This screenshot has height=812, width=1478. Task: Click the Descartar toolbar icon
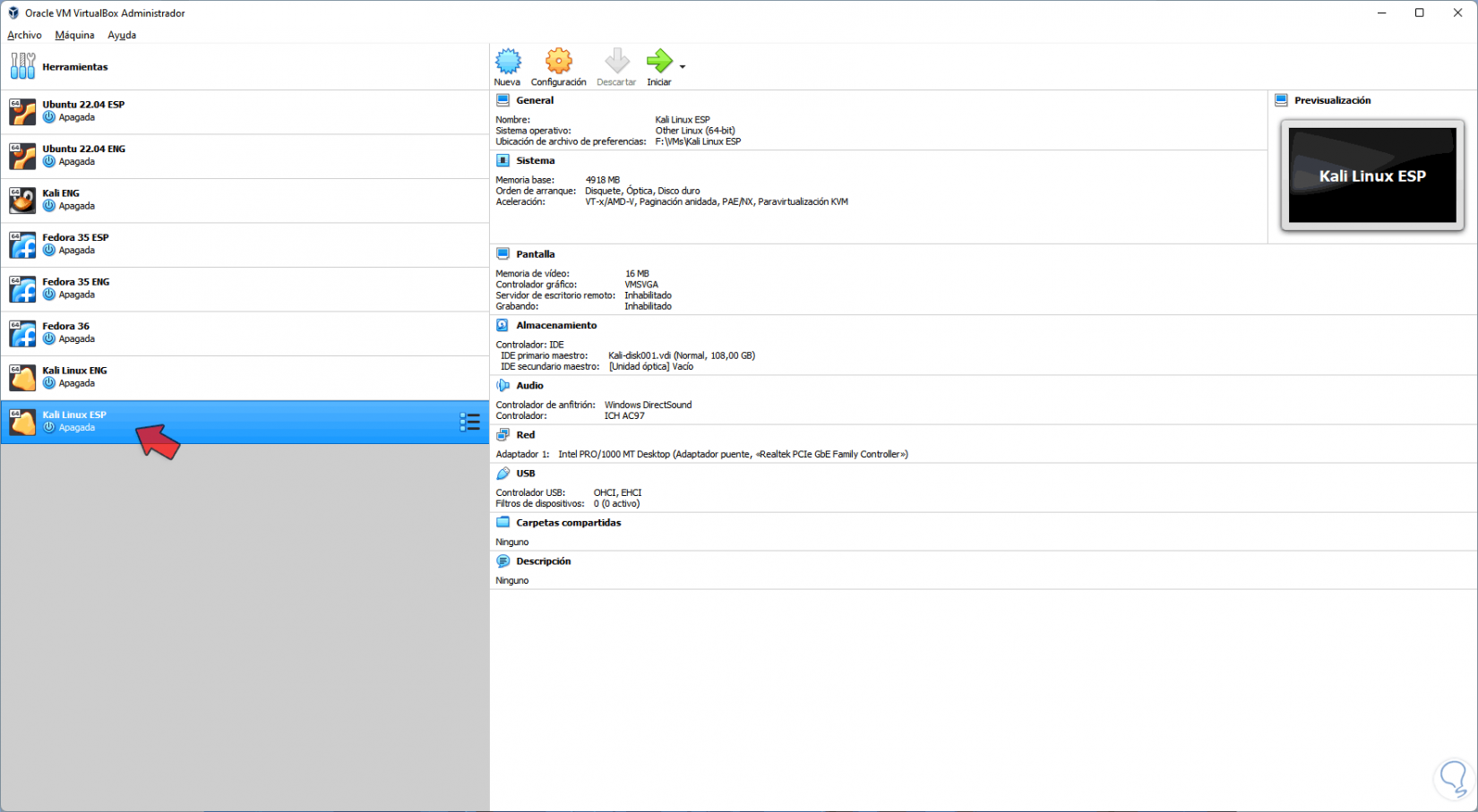pyautogui.click(x=617, y=61)
